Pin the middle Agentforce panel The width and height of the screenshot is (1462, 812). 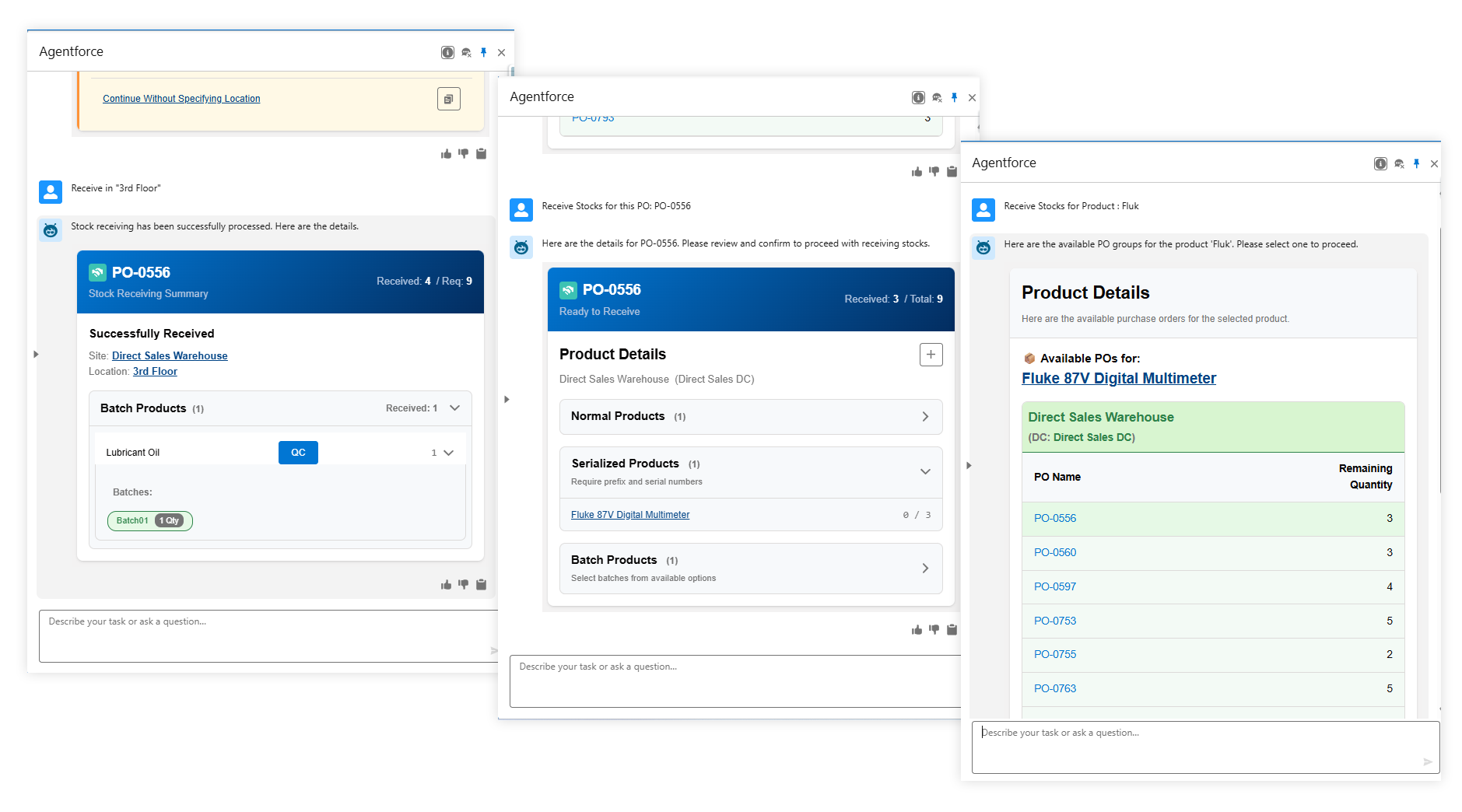click(954, 97)
